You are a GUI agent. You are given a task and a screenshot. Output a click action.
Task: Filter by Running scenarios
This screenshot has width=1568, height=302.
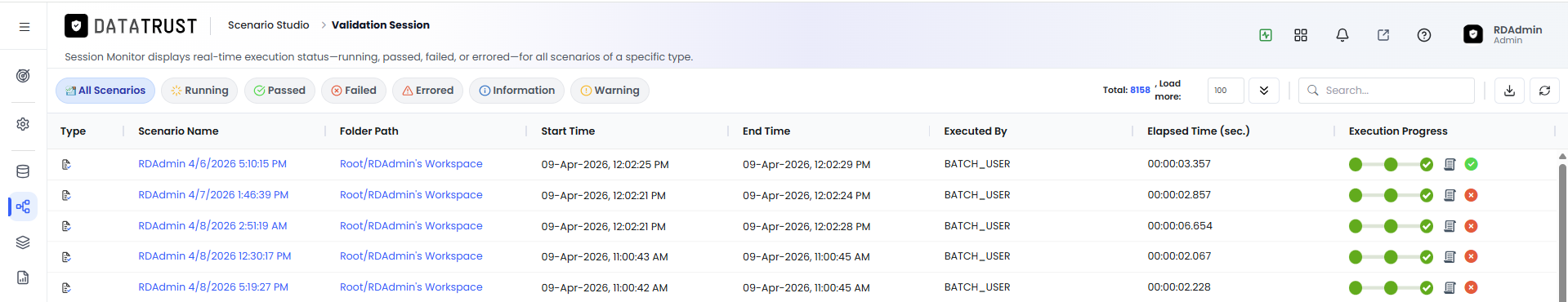click(199, 91)
